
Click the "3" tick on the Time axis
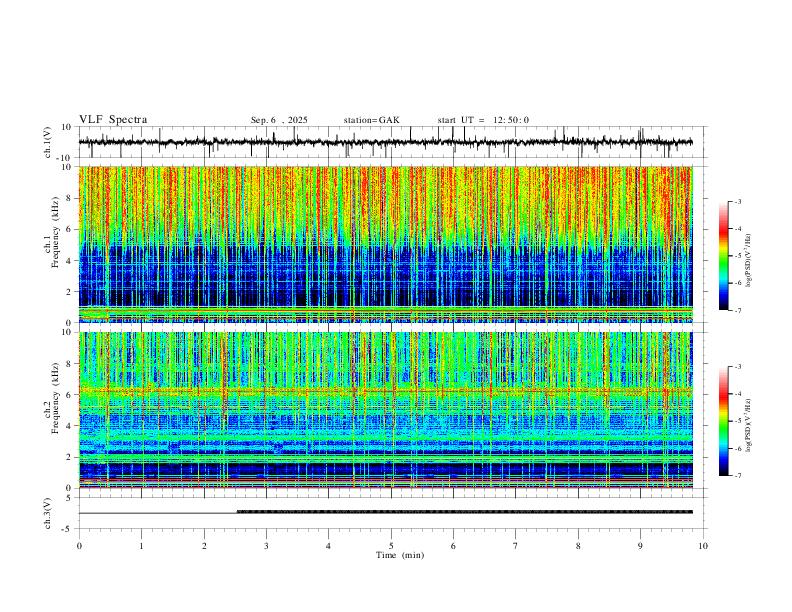tap(266, 546)
